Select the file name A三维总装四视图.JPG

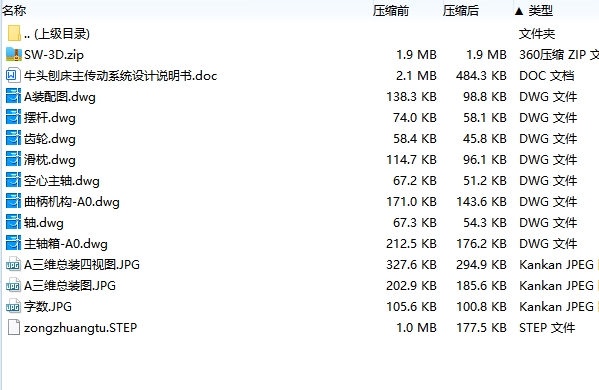point(82,265)
